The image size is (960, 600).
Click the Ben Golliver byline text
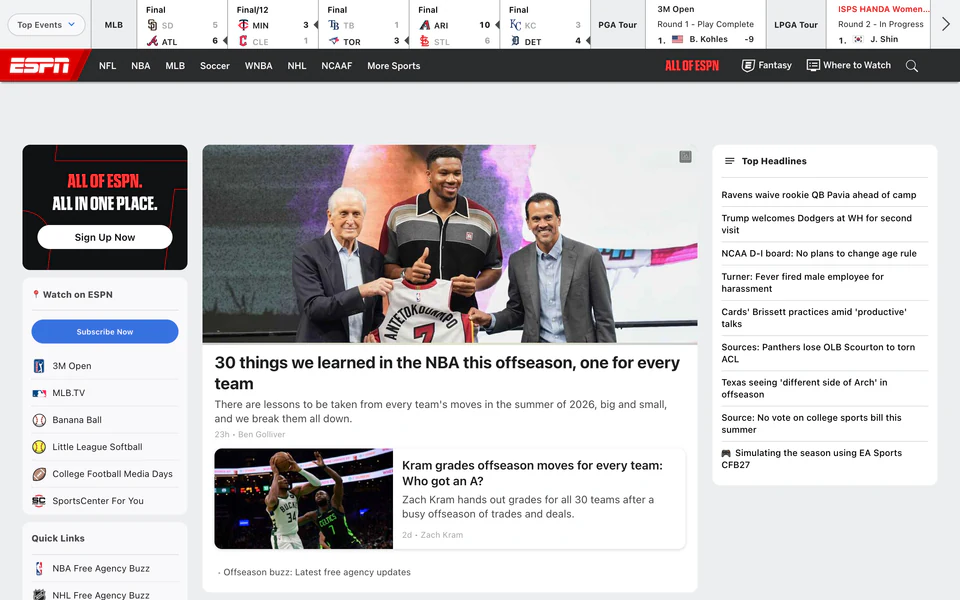tap(261, 434)
